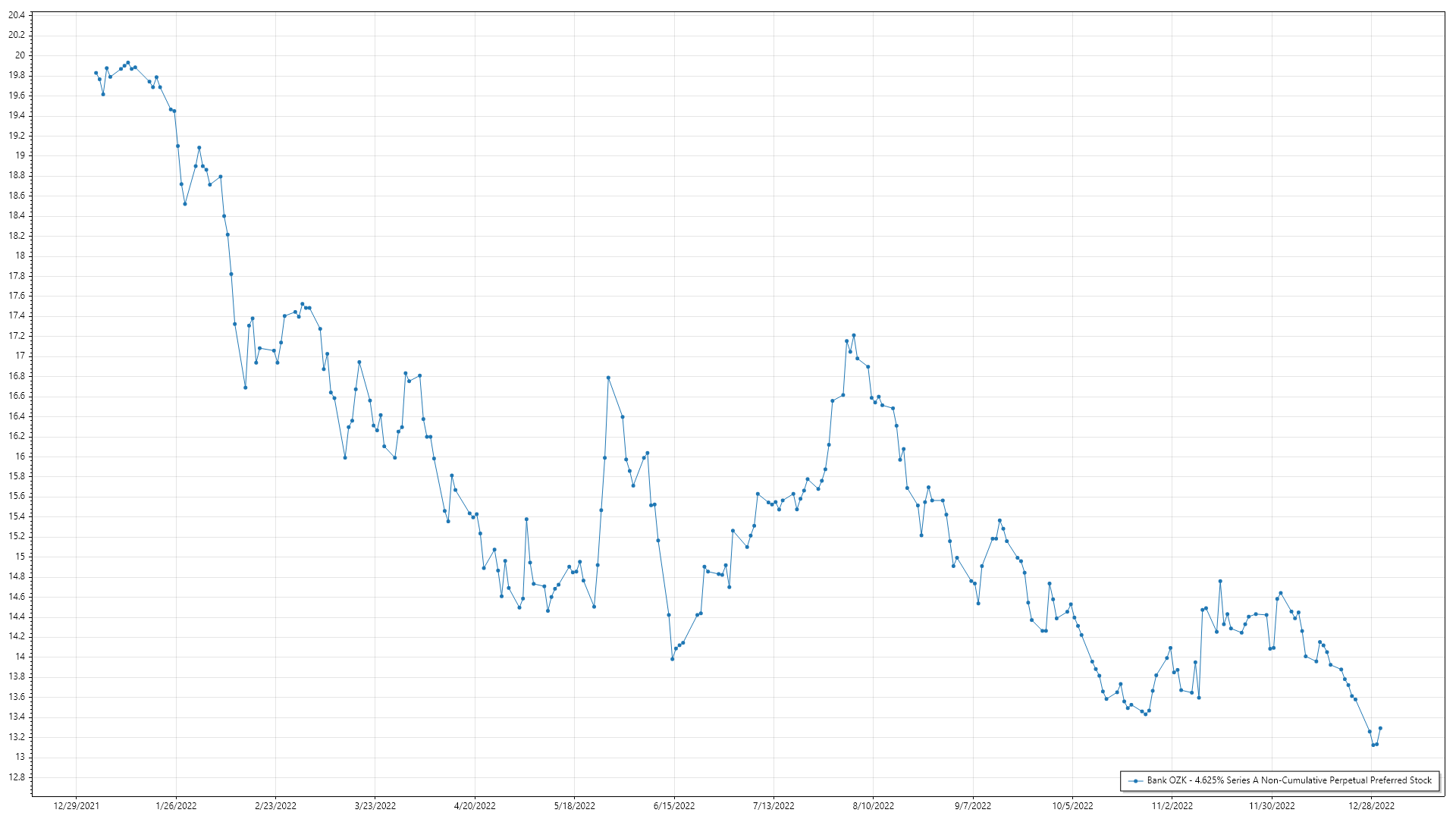Screen dimensions: 1456x819
Task: Click the highest data point near 20
Action: tap(128, 63)
